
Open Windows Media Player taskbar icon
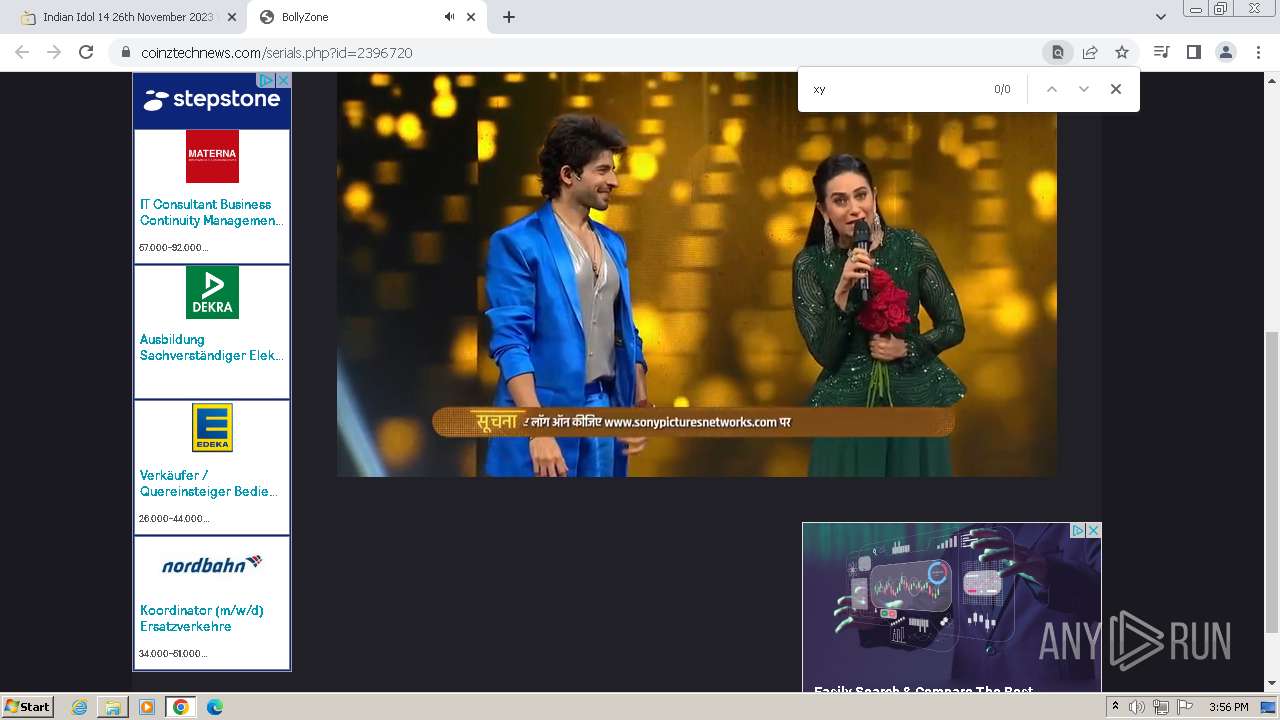(147, 707)
